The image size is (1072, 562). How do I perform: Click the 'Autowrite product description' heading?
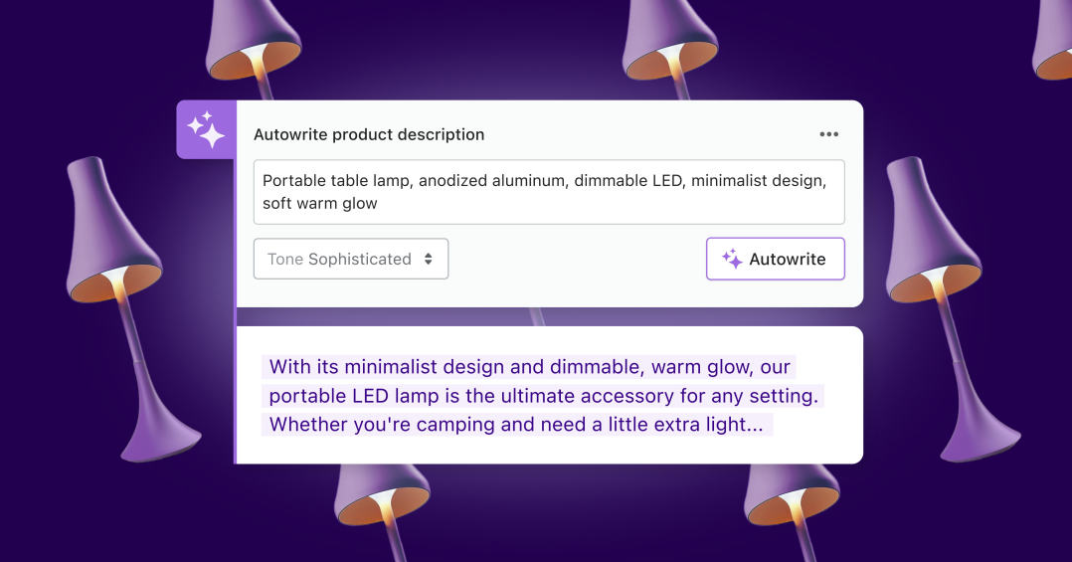tap(369, 134)
